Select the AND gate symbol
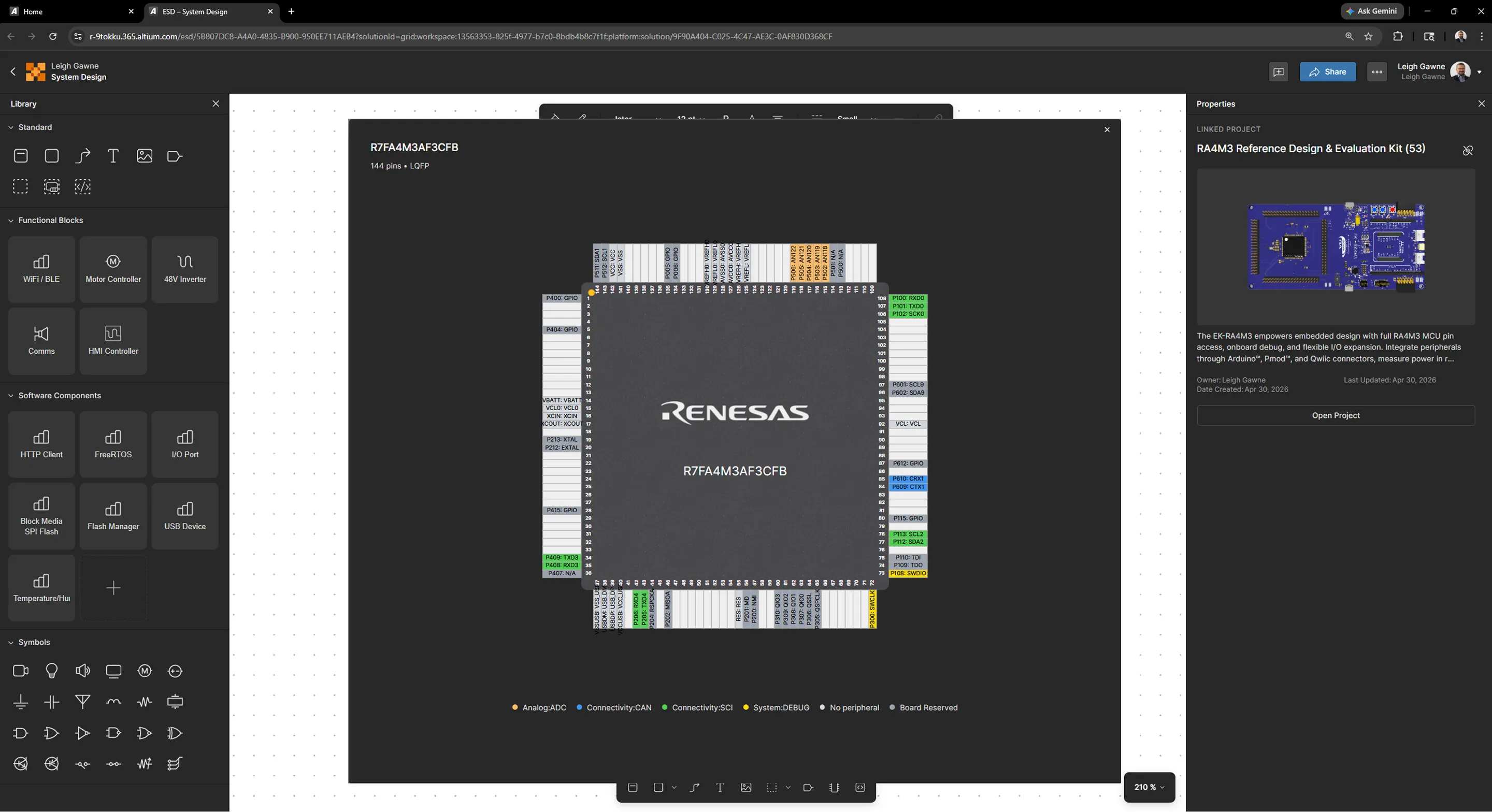1492x812 pixels. click(x=21, y=733)
